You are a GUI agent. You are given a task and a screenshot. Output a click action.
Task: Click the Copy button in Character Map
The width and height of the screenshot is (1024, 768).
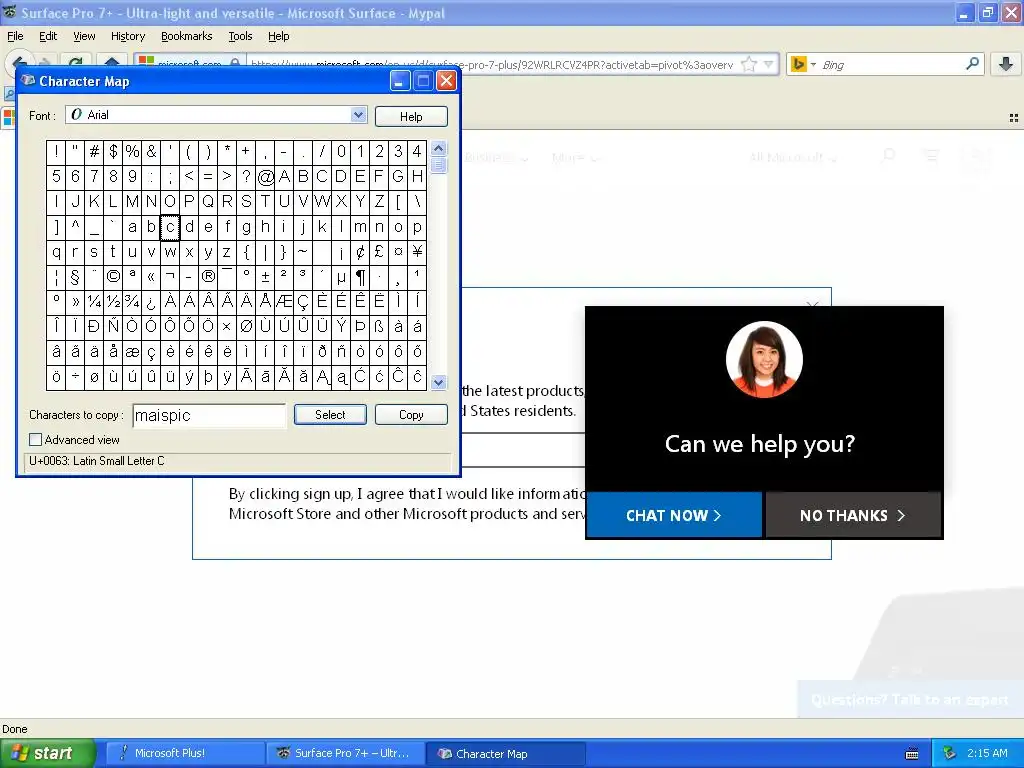click(x=411, y=415)
